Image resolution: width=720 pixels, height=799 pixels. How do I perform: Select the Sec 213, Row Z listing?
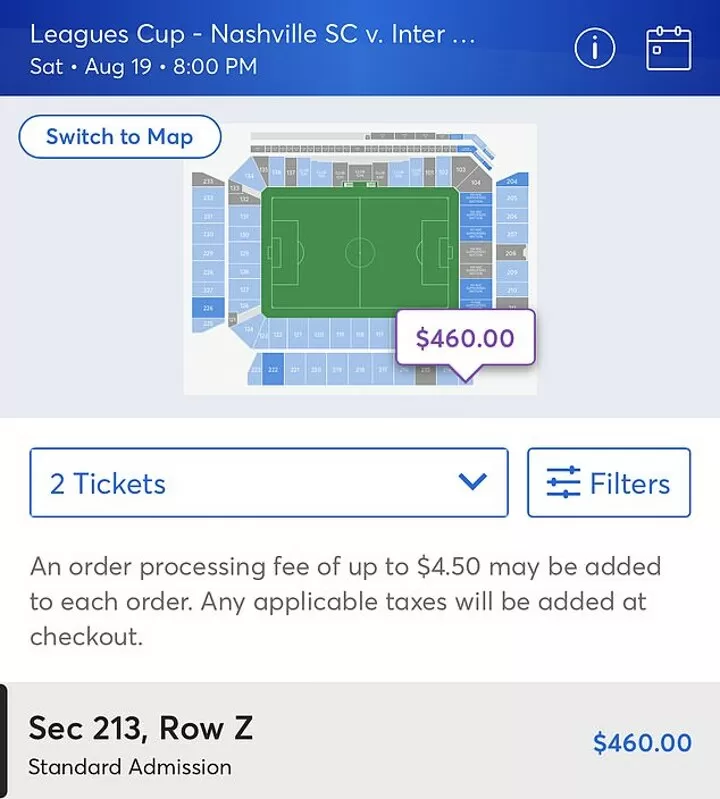(x=360, y=741)
